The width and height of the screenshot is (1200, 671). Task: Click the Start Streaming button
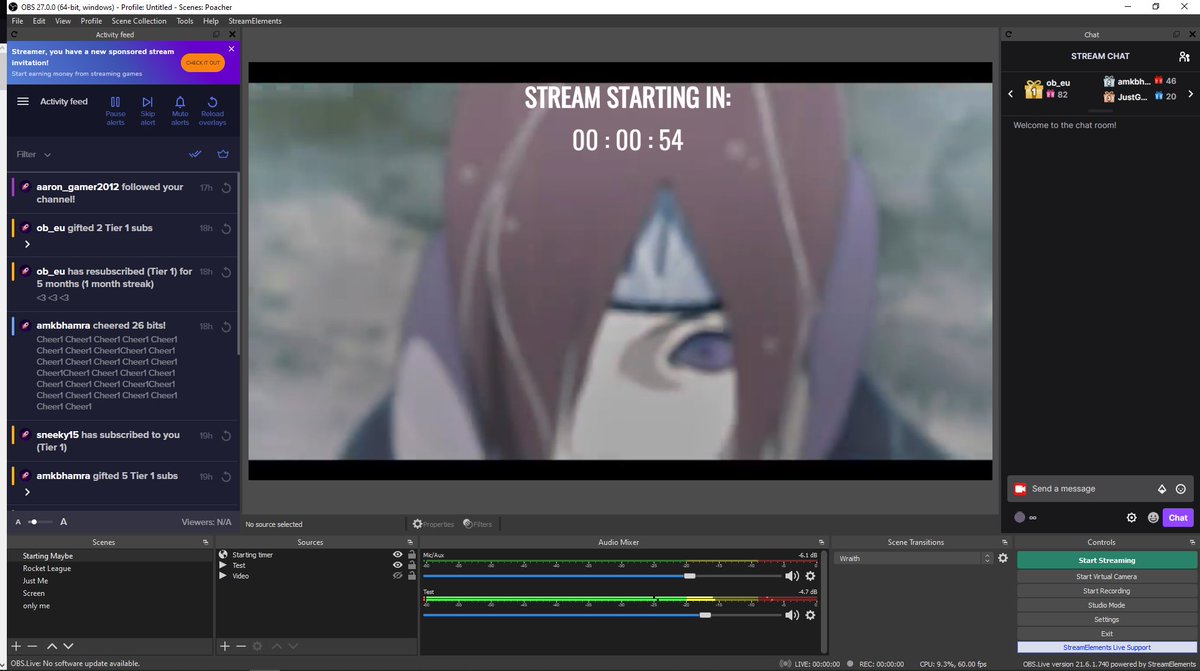[x=1106, y=561]
